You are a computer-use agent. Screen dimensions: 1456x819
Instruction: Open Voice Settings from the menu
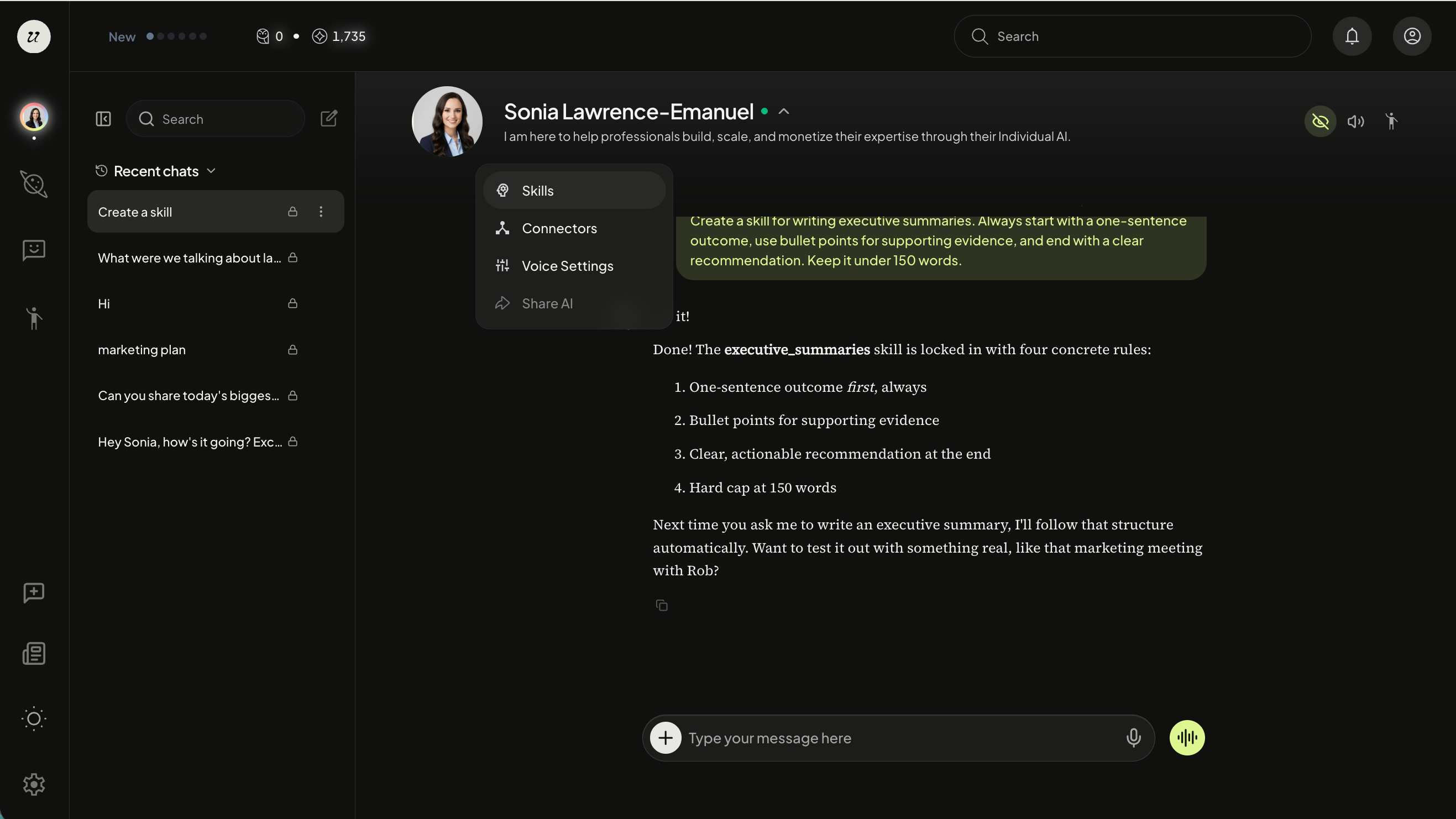pyautogui.click(x=574, y=266)
